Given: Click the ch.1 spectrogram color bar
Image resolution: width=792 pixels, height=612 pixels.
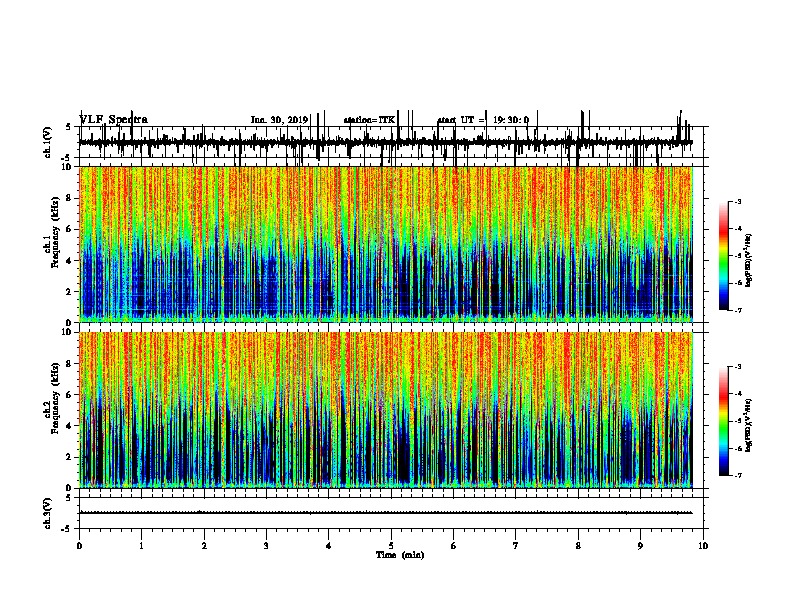Looking at the screenshot, I should pyautogui.click(x=724, y=256).
